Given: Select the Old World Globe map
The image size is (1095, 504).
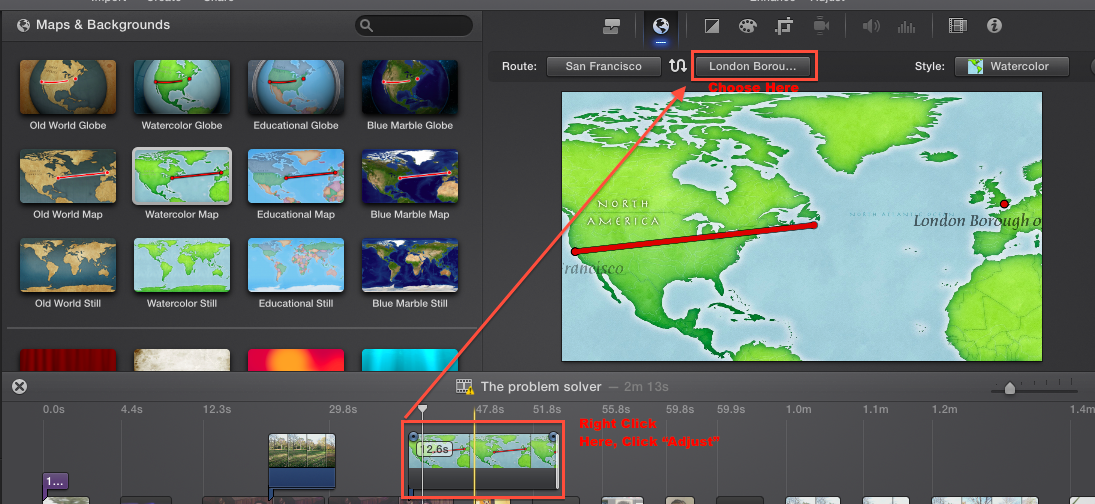Looking at the screenshot, I should pyautogui.click(x=68, y=87).
